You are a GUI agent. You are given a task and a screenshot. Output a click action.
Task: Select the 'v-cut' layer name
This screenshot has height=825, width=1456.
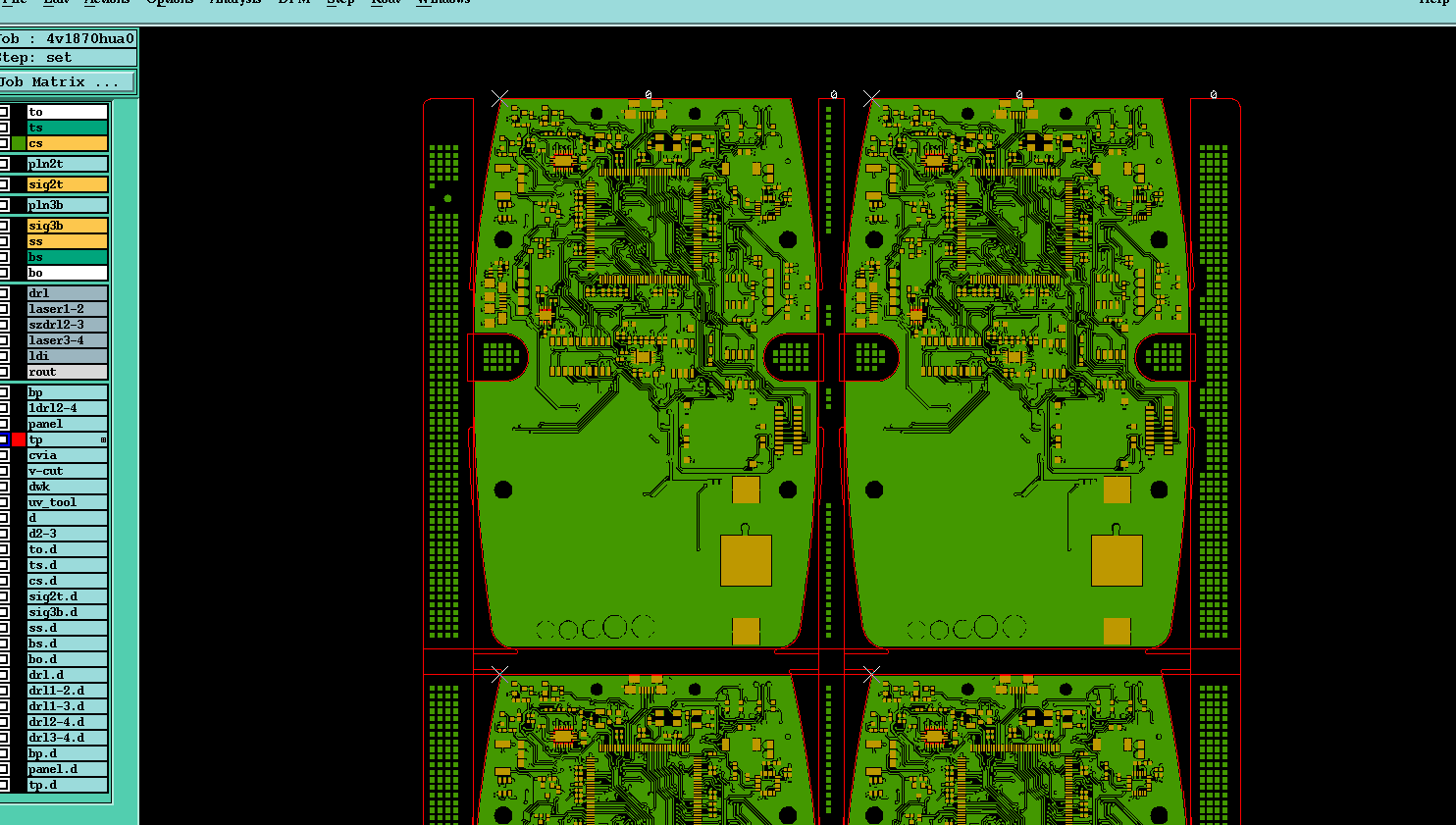(x=67, y=471)
